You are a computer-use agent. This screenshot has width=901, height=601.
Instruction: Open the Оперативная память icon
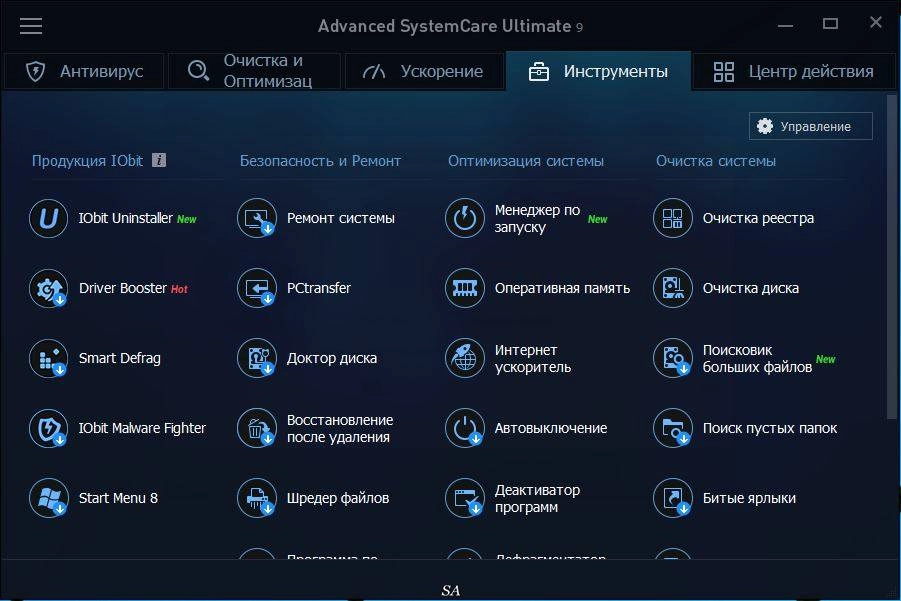[465, 288]
